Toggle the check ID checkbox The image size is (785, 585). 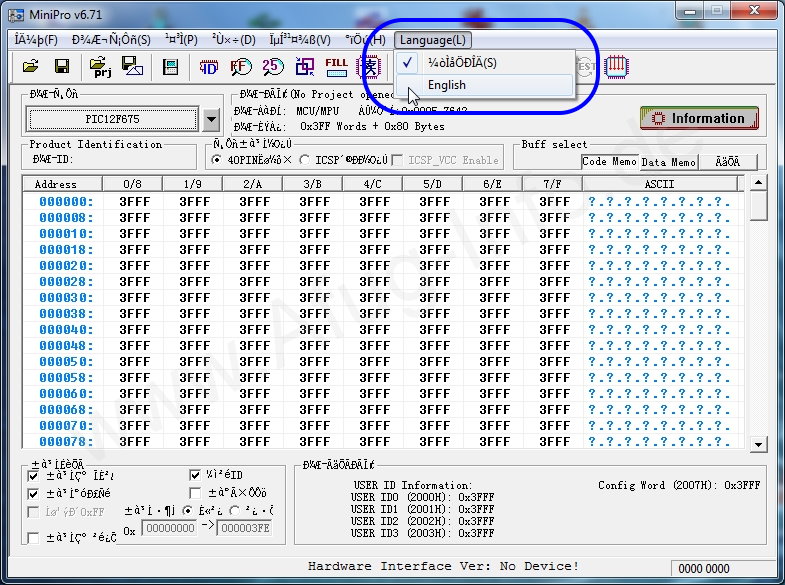tap(195, 474)
